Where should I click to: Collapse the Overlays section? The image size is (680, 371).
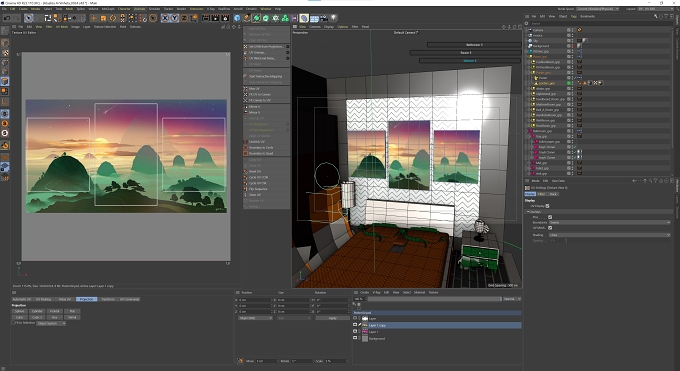tap(528, 212)
